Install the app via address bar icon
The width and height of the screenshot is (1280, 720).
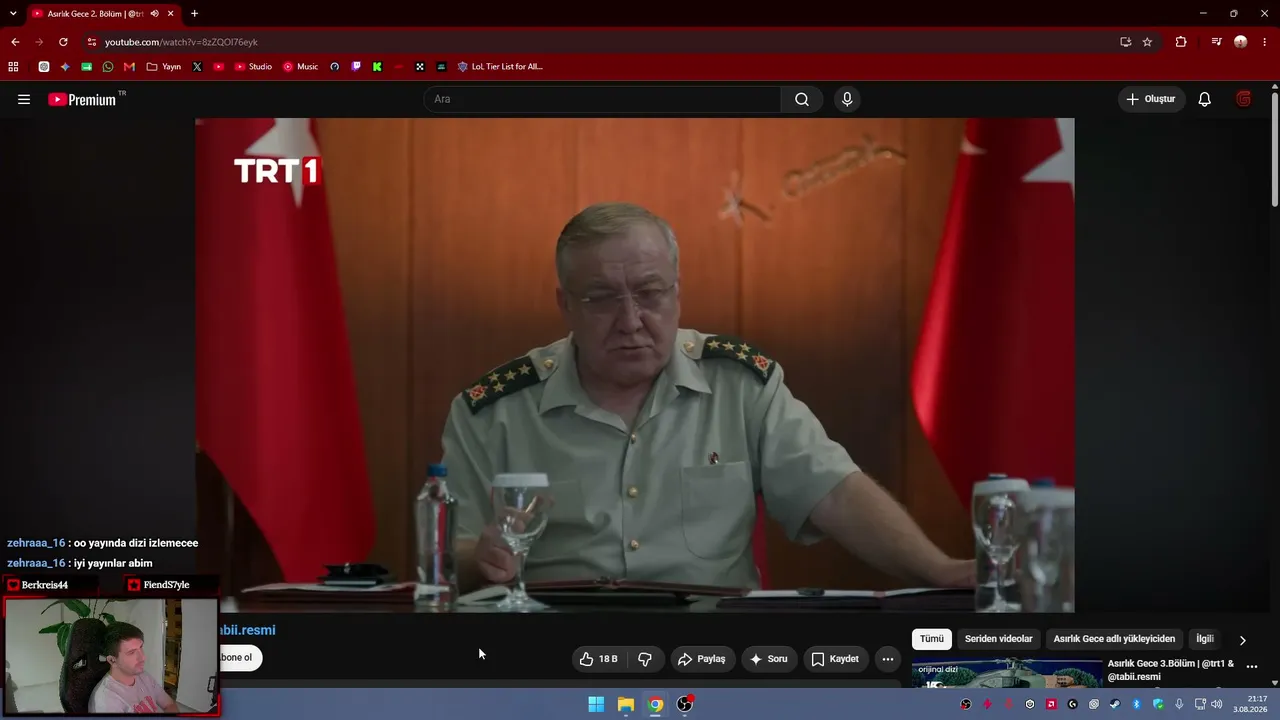click(1125, 42)
